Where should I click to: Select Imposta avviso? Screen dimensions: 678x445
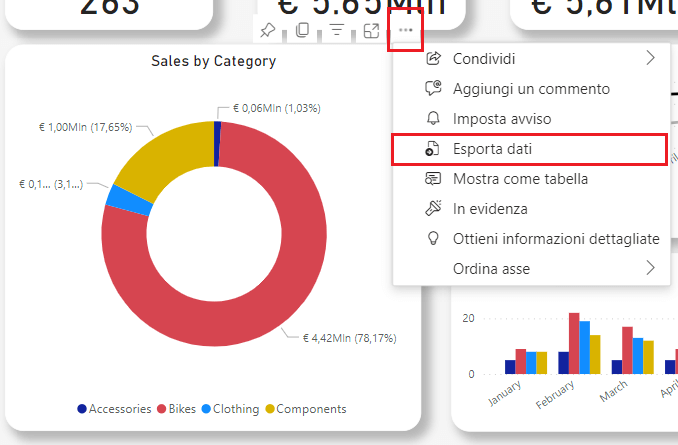tap(531, 118)
